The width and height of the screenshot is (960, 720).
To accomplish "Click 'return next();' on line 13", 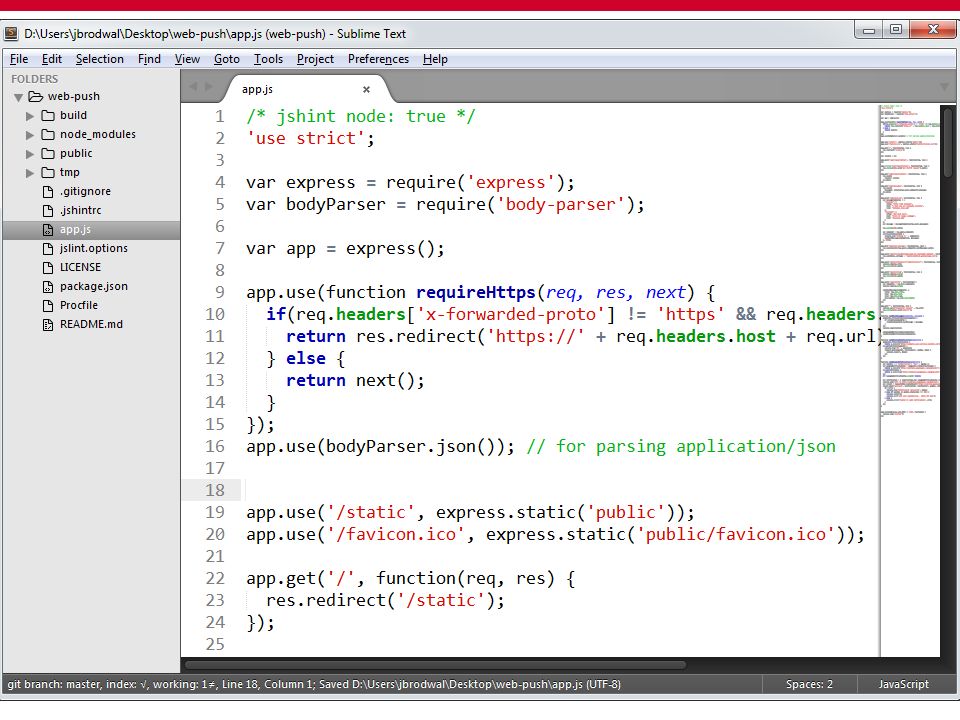I will 355,381.
